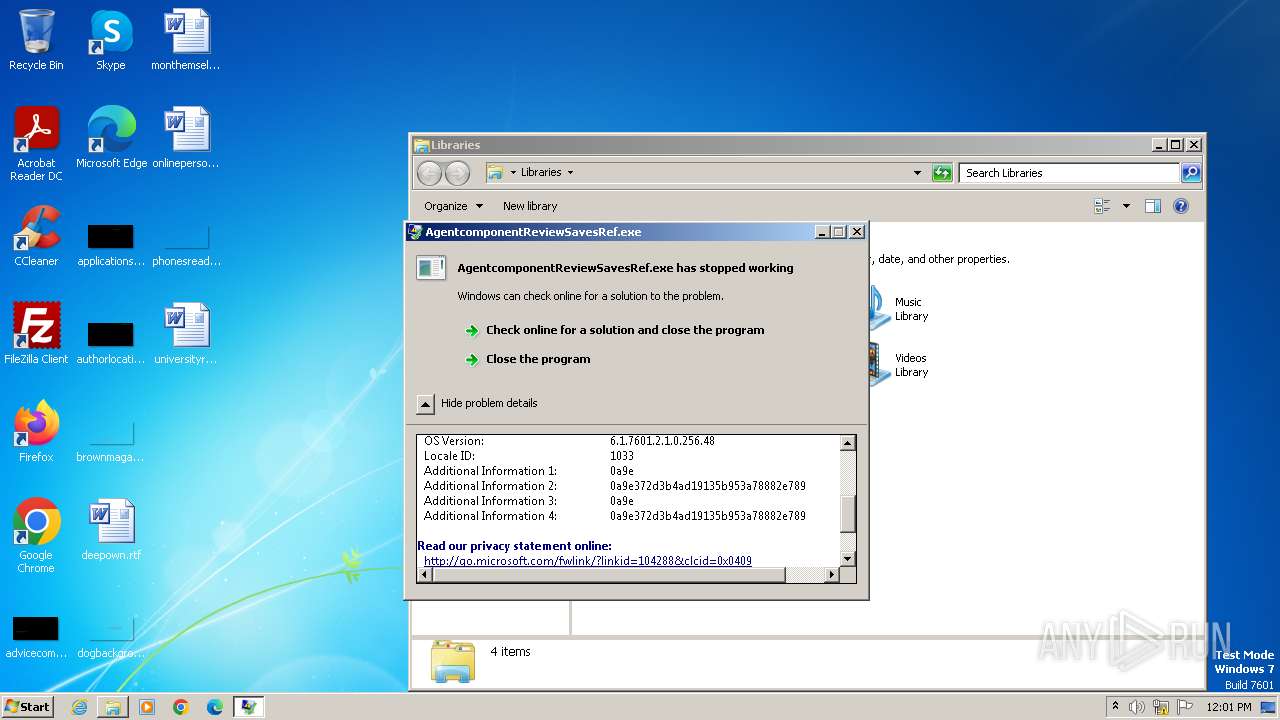Select the phonesread file on desktop
This screenshot has height=720, width=1280.
pyautogui.click(x=186, y=245)
